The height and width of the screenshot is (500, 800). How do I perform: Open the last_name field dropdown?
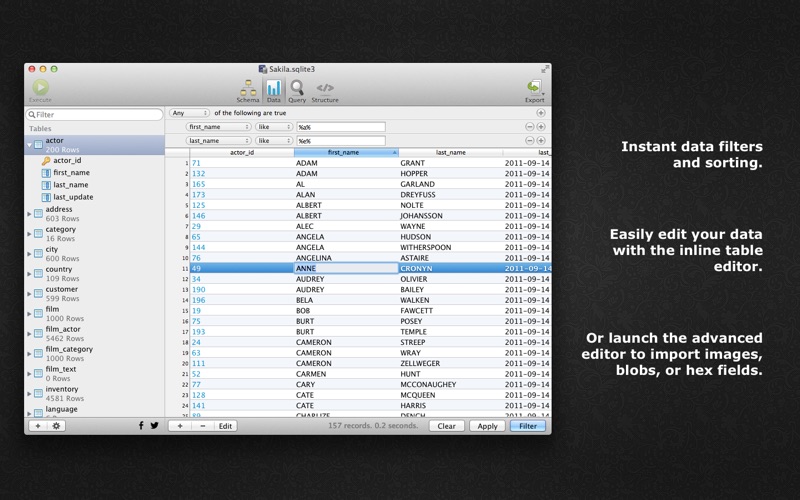pyautogui.click(x=218, y=140)
